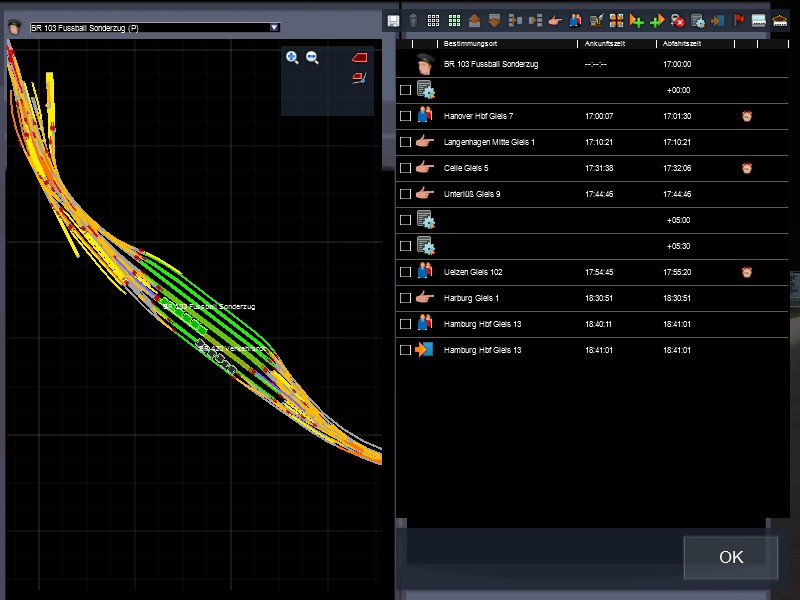The height and width of the screenshot is (600, 800).
Task: Click the save floppy disk icon
Action: click(x=393, y=20)
